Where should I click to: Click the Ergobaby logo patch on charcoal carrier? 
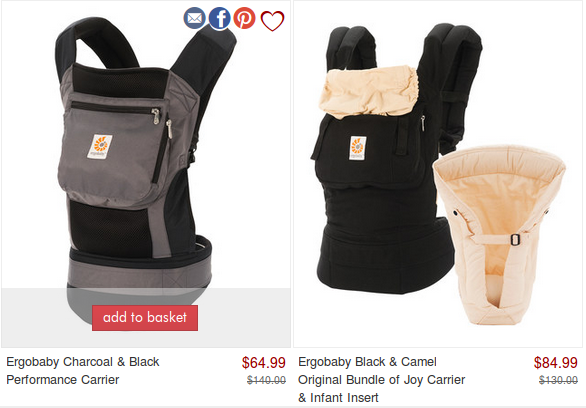pos(100,146)
